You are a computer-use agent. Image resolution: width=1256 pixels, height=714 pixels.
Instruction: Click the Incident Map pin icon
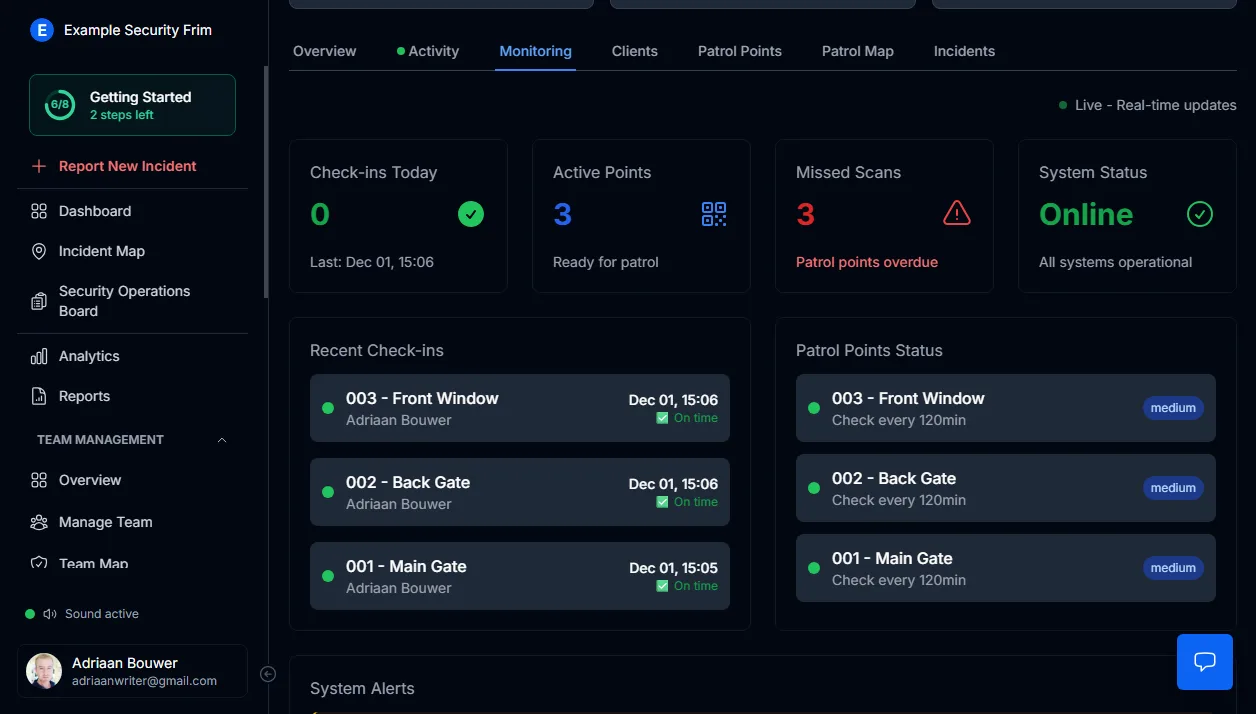click(x=39, y=251)
